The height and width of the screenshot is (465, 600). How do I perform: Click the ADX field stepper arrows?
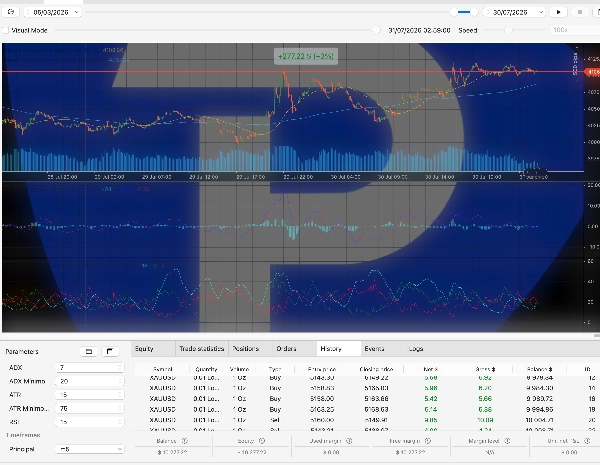click(120, 368)
